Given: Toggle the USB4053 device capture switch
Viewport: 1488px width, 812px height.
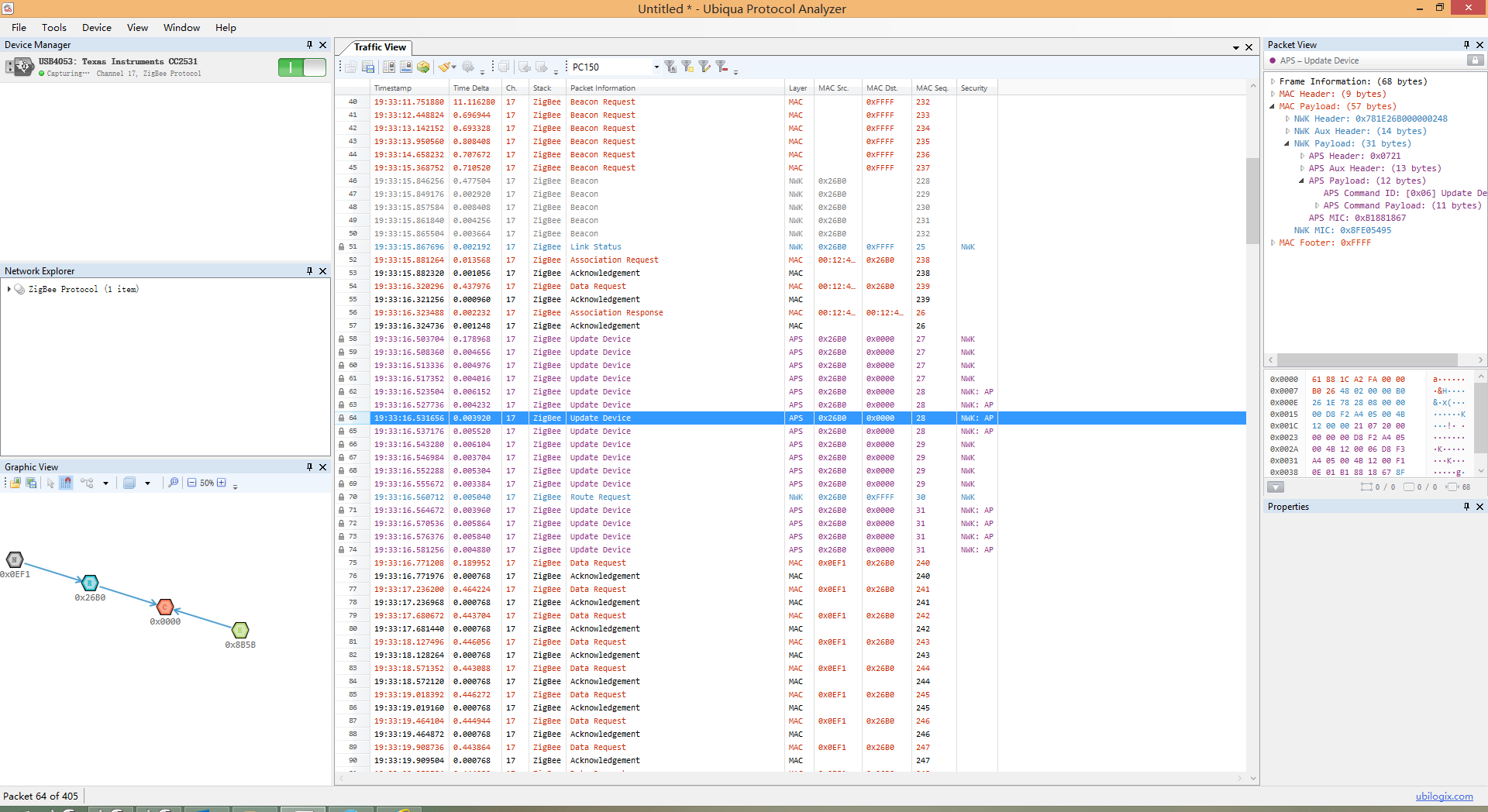Looking at the screenshot, I should point(302,67).
